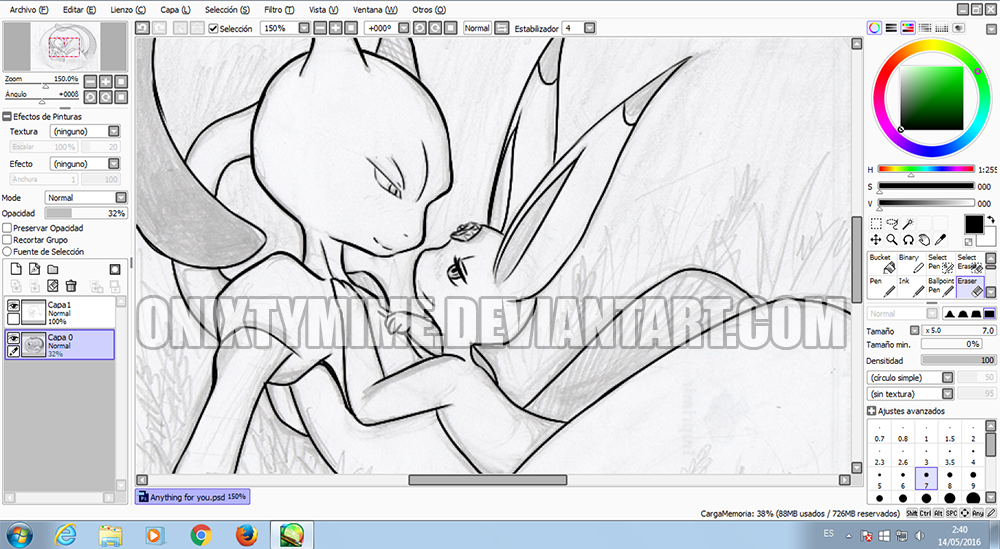Viewport: 1000px width, 549px height.
Task: Collapse Efectos de Pinturas section
Action: point(7,117)
